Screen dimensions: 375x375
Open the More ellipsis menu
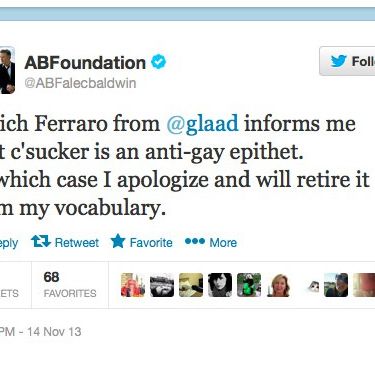[x=211, y=242]
